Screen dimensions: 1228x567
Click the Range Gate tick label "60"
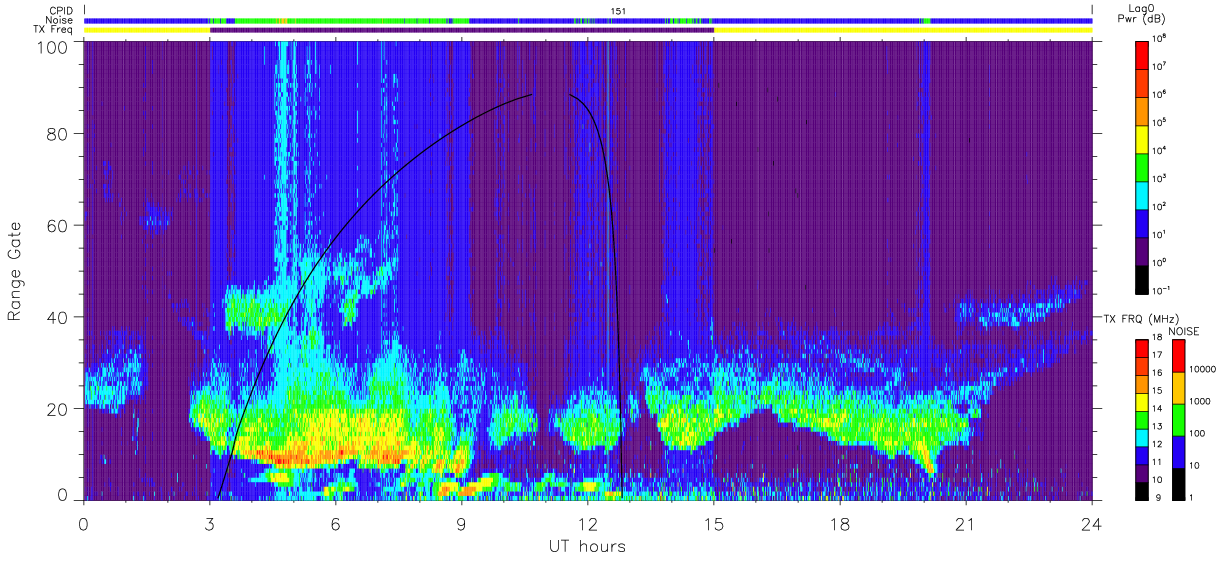coord(58,225)
